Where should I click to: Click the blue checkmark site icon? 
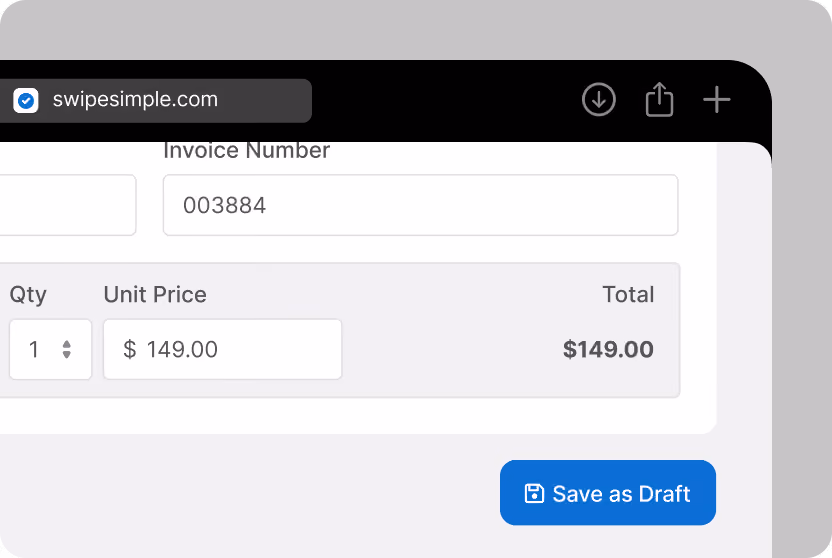pyautogui.click(x=25, y=100)
